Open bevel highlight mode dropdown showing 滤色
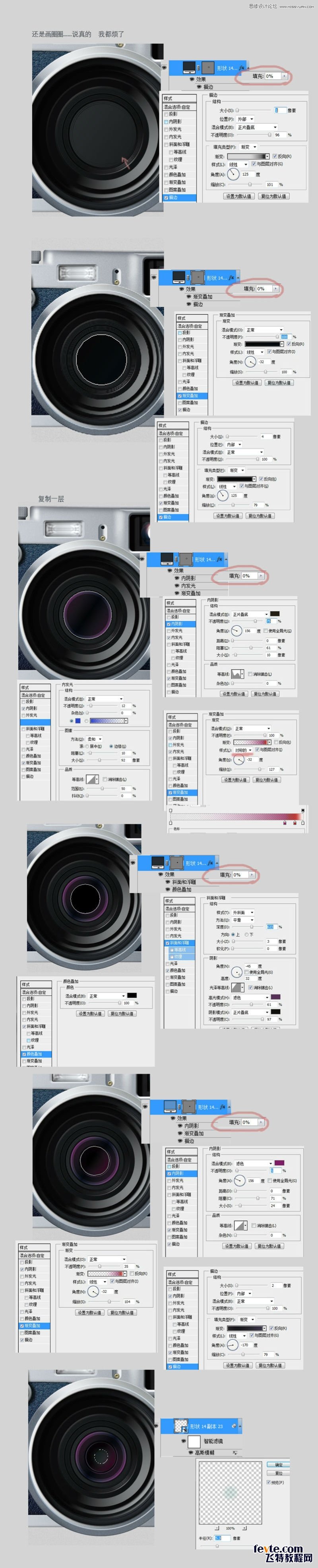318x1568 pixels. (x=250, y=997)
